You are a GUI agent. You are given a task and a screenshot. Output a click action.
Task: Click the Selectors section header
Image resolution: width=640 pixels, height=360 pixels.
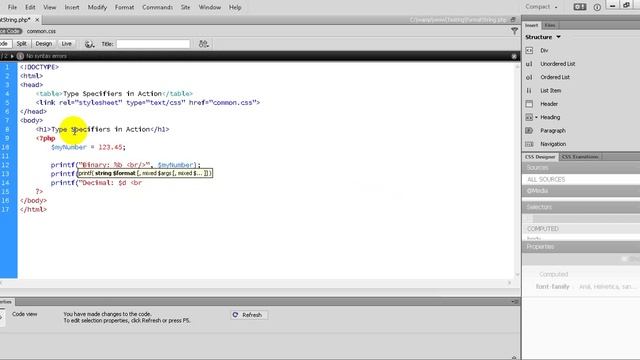581,207
